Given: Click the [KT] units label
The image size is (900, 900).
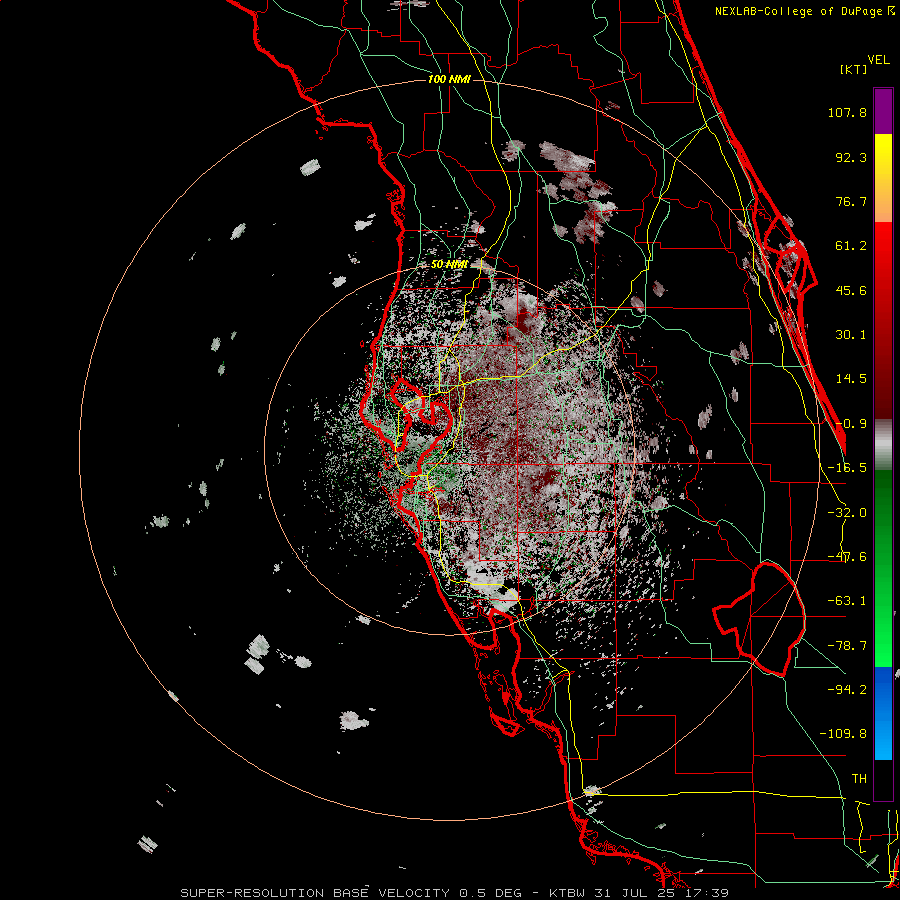Looking at the screenshot, I should pos(854,69).
